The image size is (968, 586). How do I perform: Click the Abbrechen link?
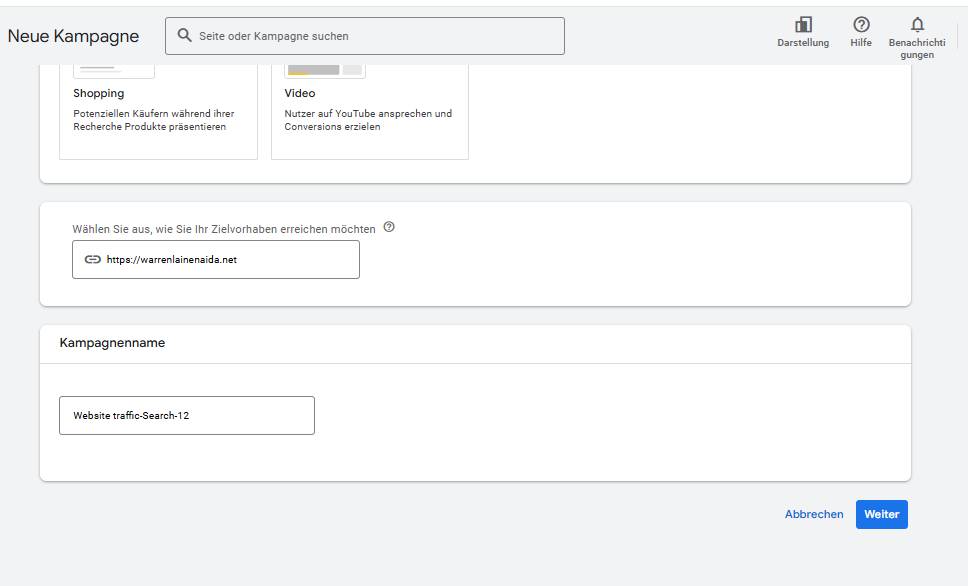(x=814, y=514)
